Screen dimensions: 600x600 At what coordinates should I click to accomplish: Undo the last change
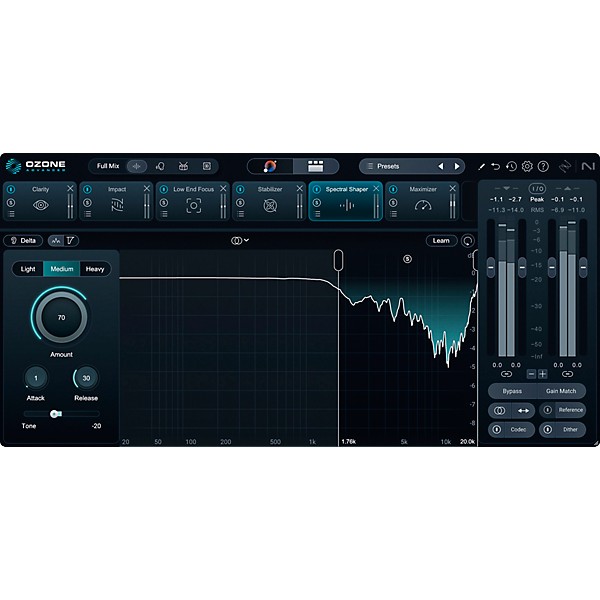pos(496,166)
